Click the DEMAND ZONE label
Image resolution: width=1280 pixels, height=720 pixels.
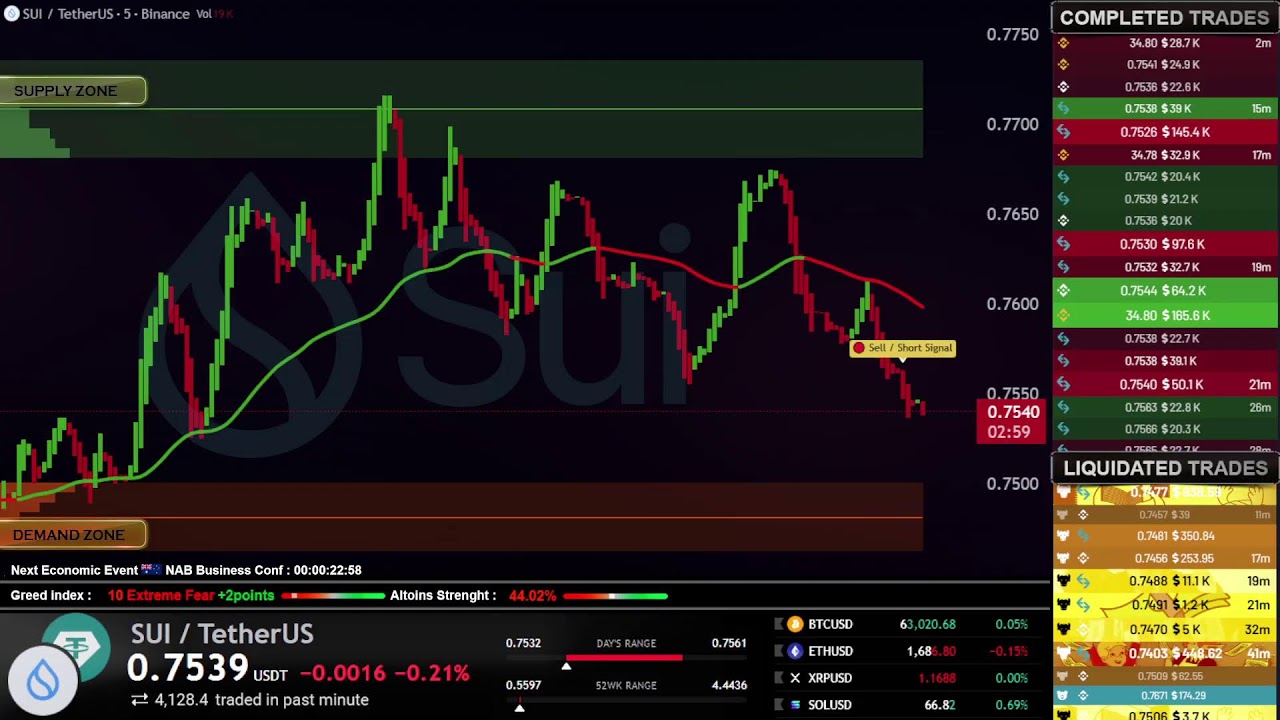point(72,535)
